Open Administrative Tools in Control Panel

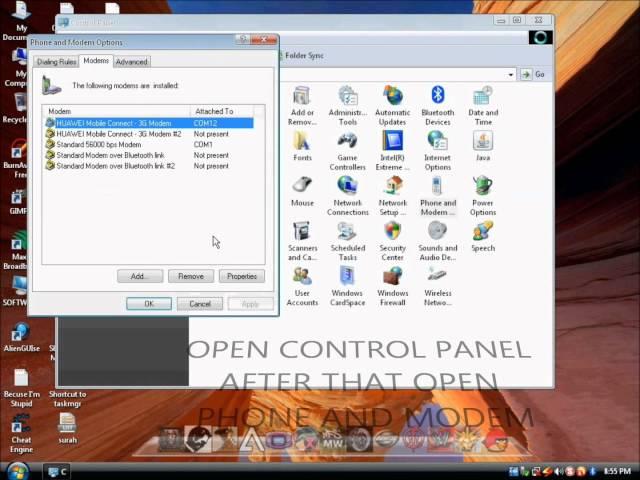[347, 105]
